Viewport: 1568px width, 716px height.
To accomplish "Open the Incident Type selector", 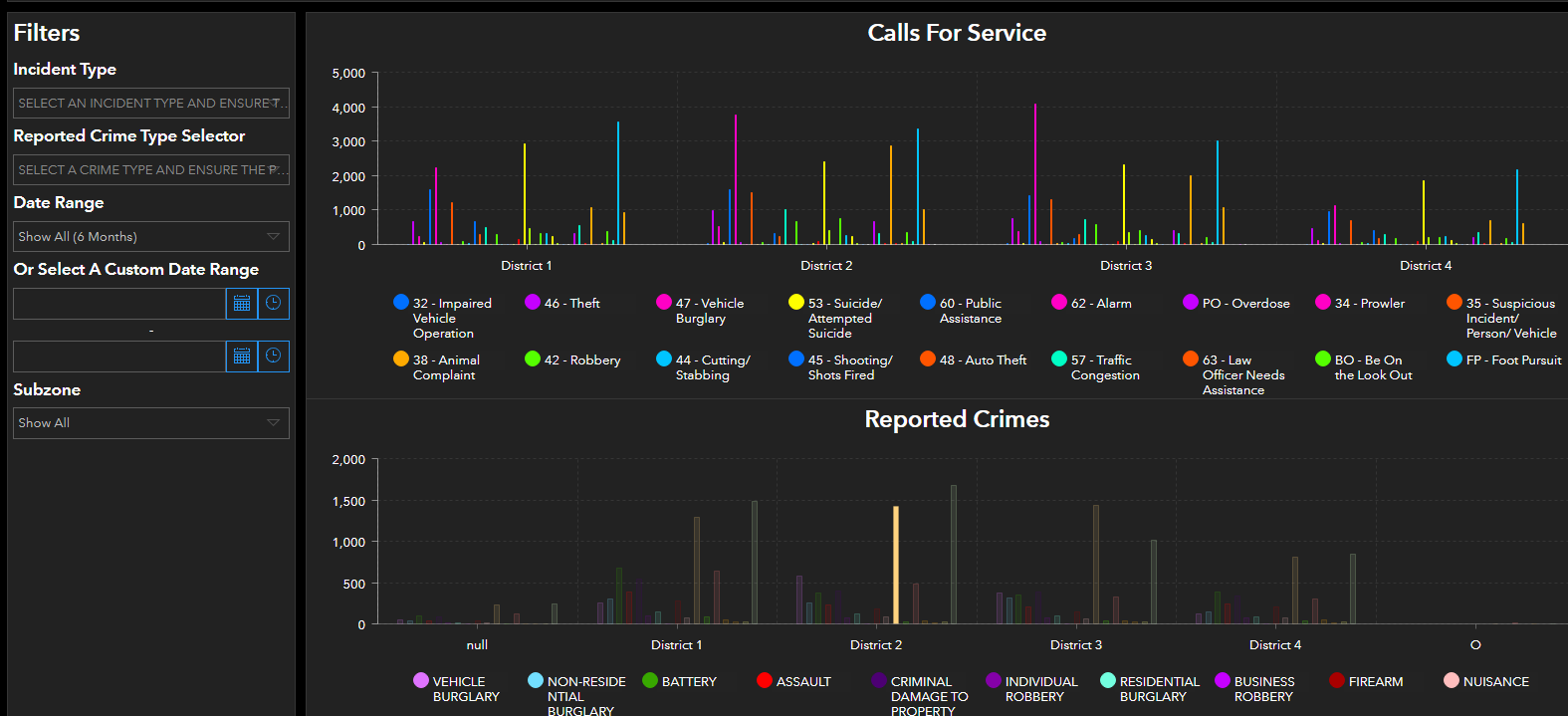I will click(151, 103).
